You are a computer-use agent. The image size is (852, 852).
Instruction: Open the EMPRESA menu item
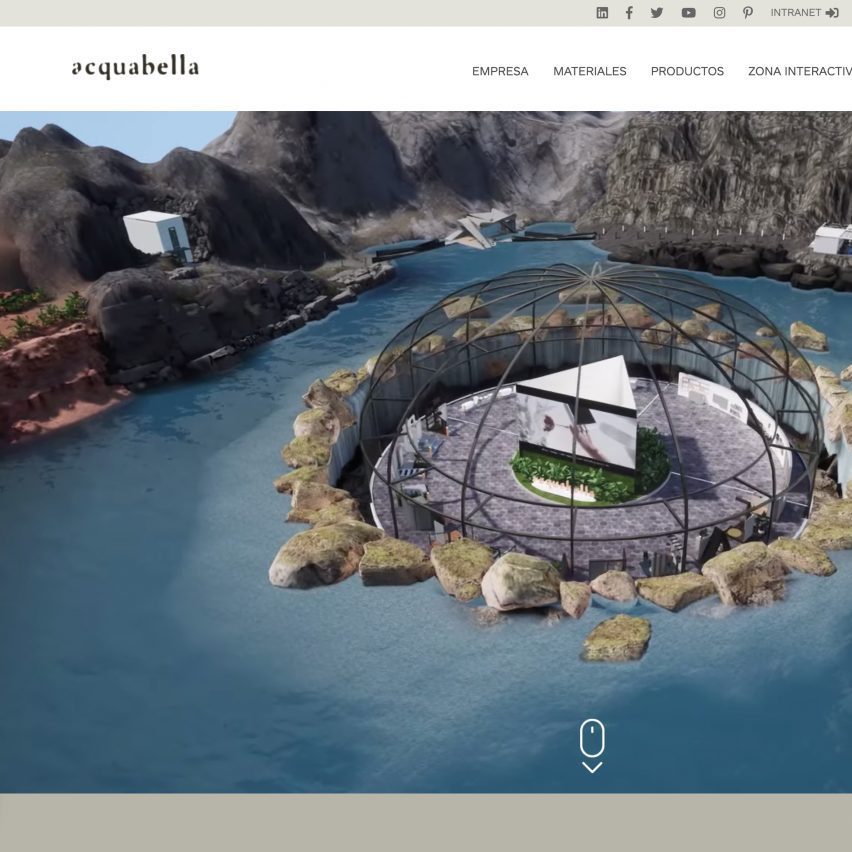click(x=500, y=71)
